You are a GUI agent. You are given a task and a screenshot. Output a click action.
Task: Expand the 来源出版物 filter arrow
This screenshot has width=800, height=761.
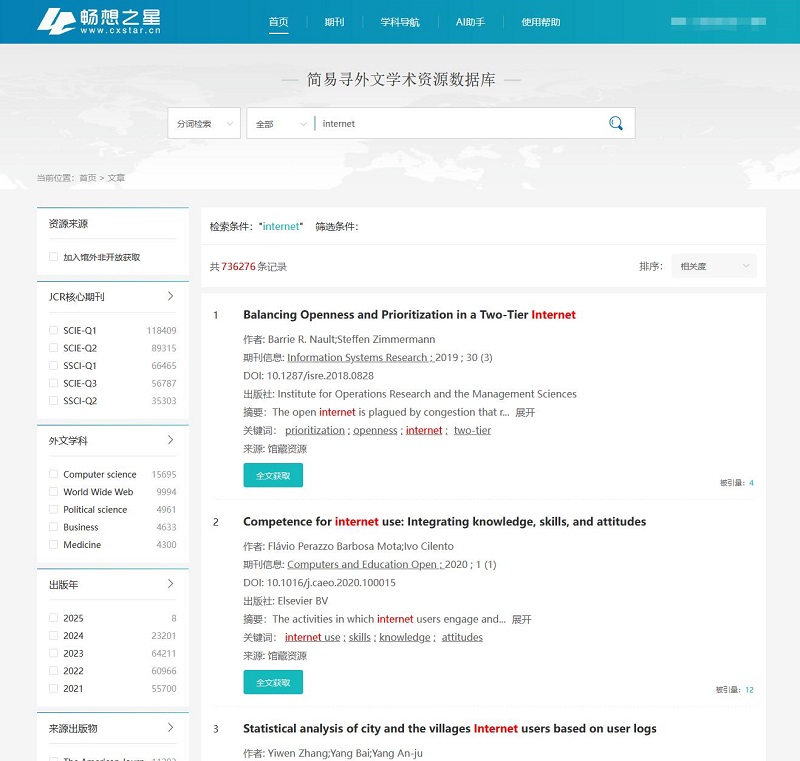[170, 727]
